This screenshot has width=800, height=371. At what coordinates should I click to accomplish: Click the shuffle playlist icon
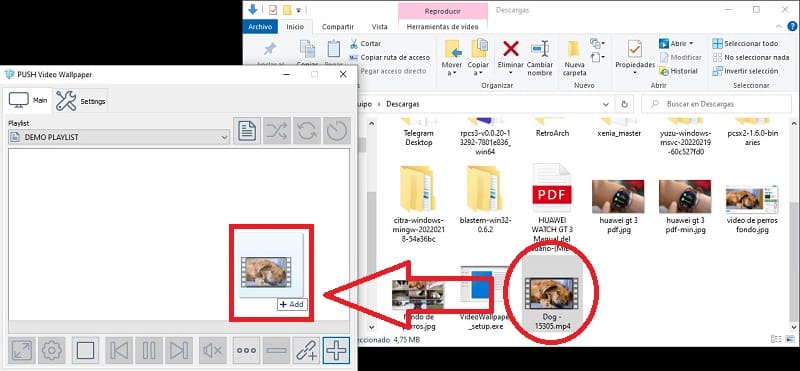click(x=277, y=131)
